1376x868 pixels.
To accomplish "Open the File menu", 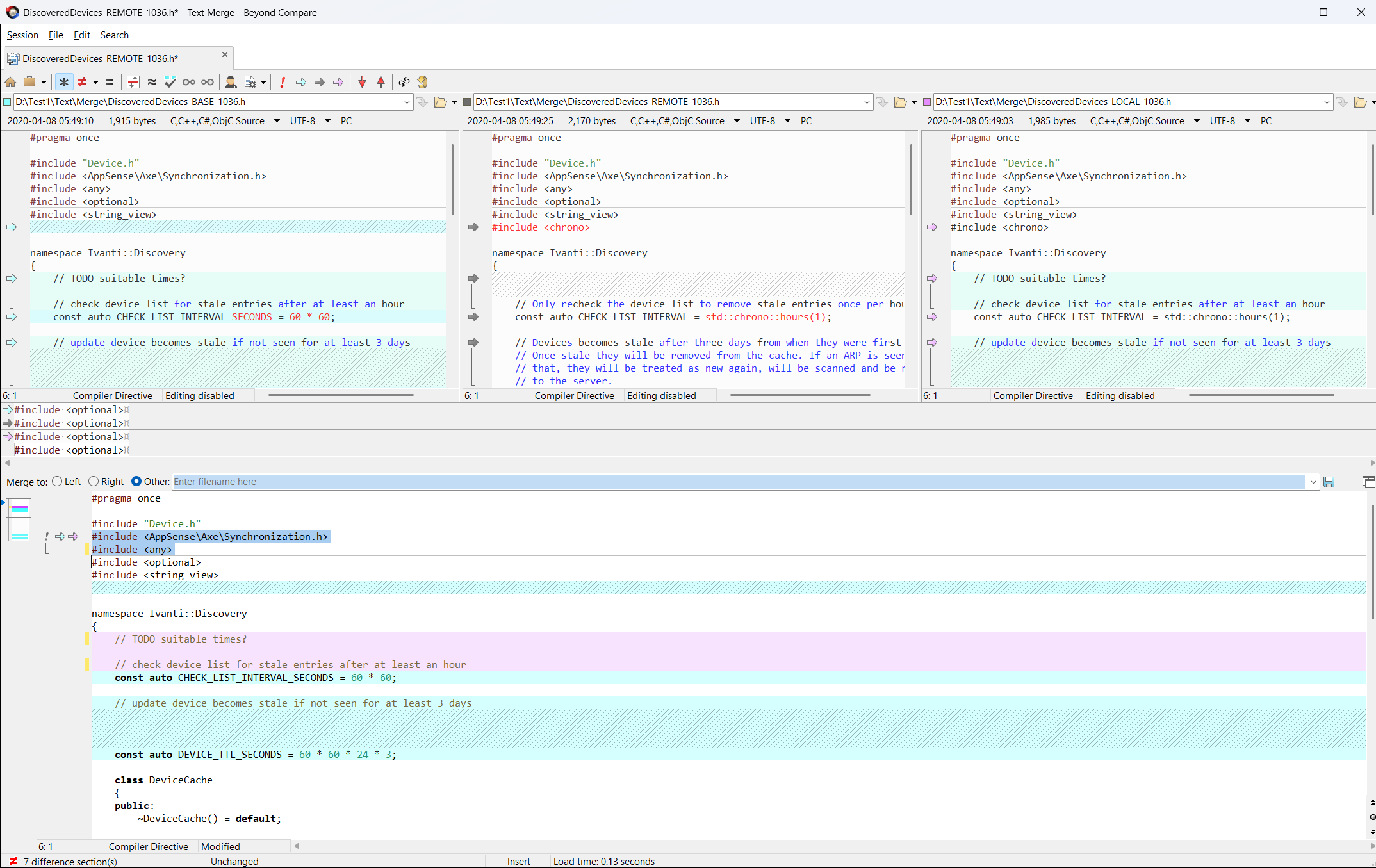I will [56, 35].
